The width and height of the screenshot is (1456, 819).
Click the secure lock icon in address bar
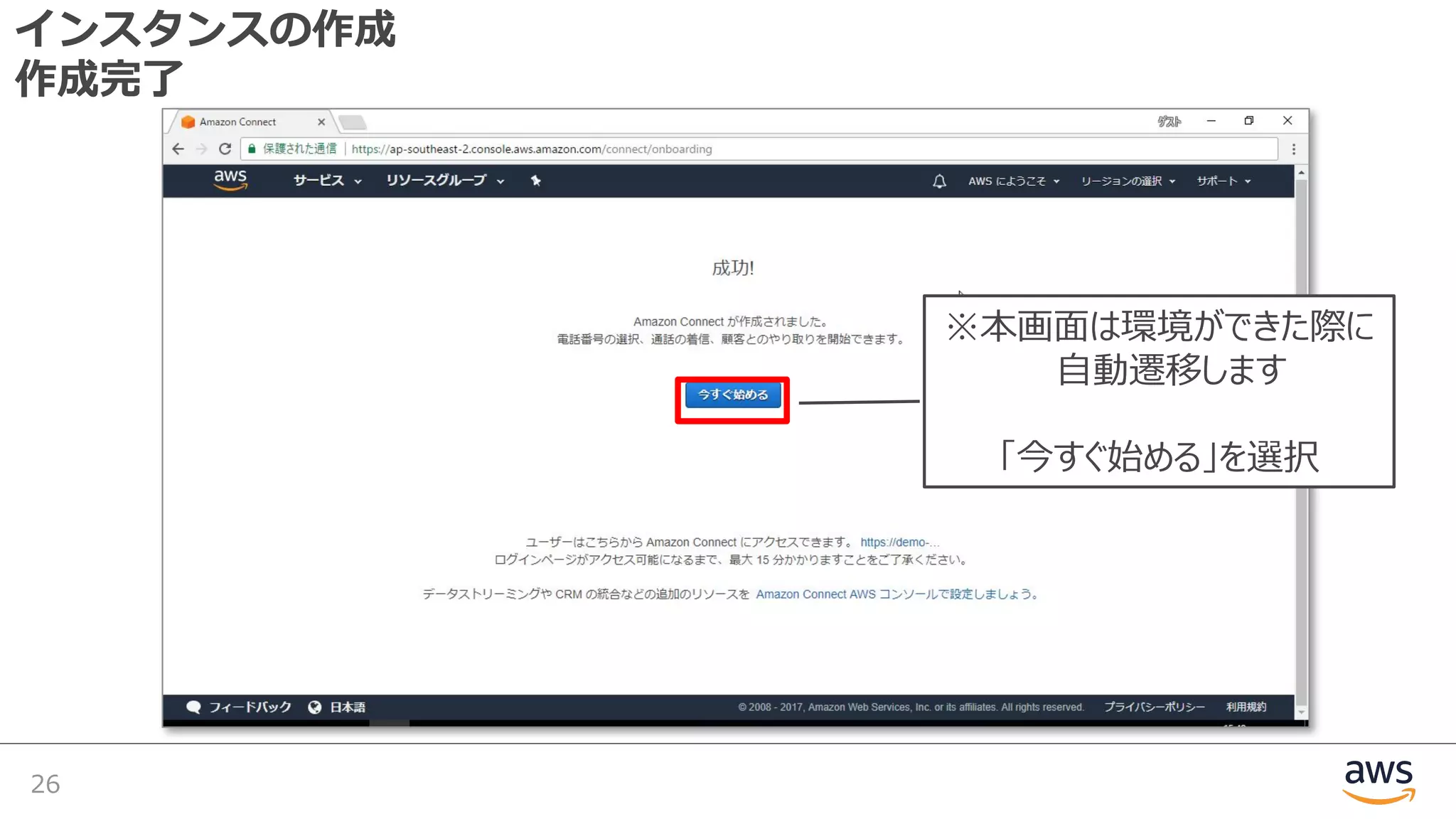[x=252, y=149]
